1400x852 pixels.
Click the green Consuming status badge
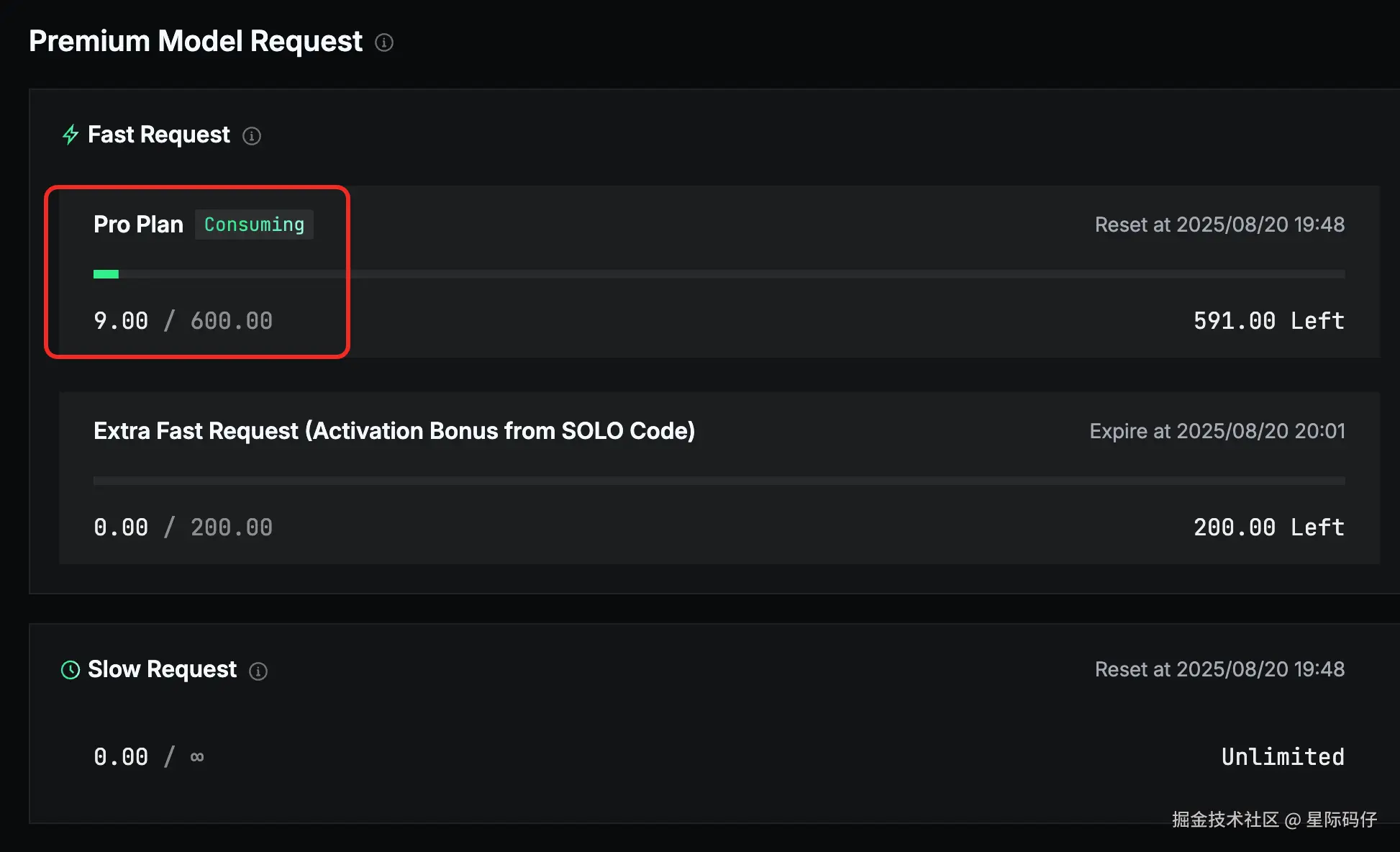(x=254, y=225)
